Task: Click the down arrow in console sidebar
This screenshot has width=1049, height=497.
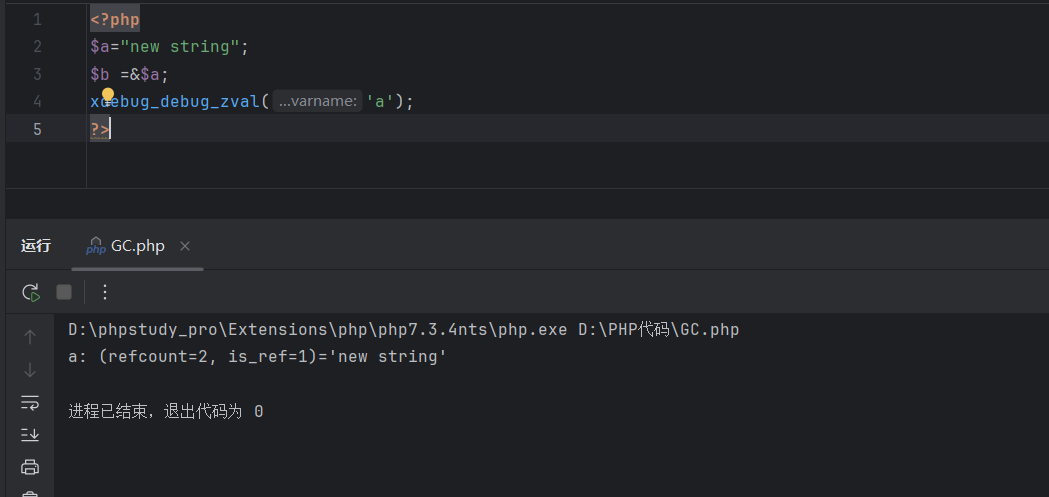Action: point(30,370)
